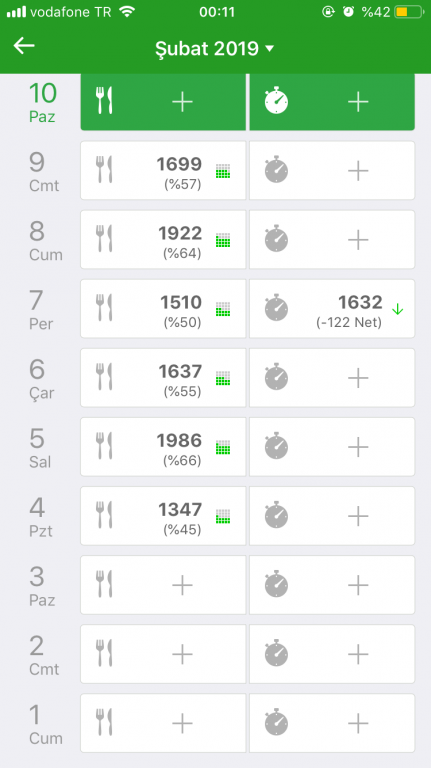This screenshot has width=431, height=768.
Task: Open the Şubat 2019 month dropdown
Action: point(215,48)
